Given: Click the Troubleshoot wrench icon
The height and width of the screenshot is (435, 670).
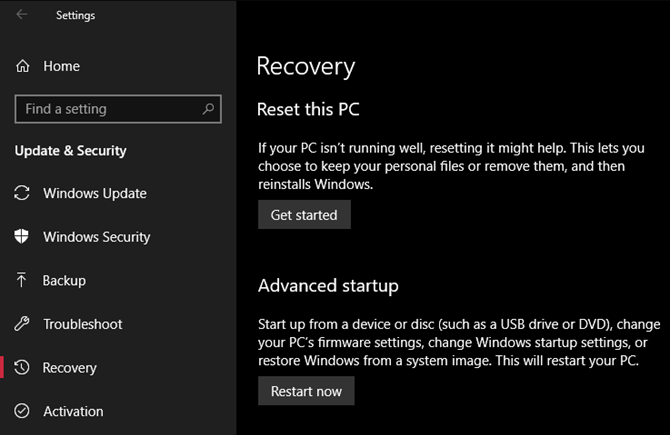Looking at the screenshot, I should [x=22, y=324].
